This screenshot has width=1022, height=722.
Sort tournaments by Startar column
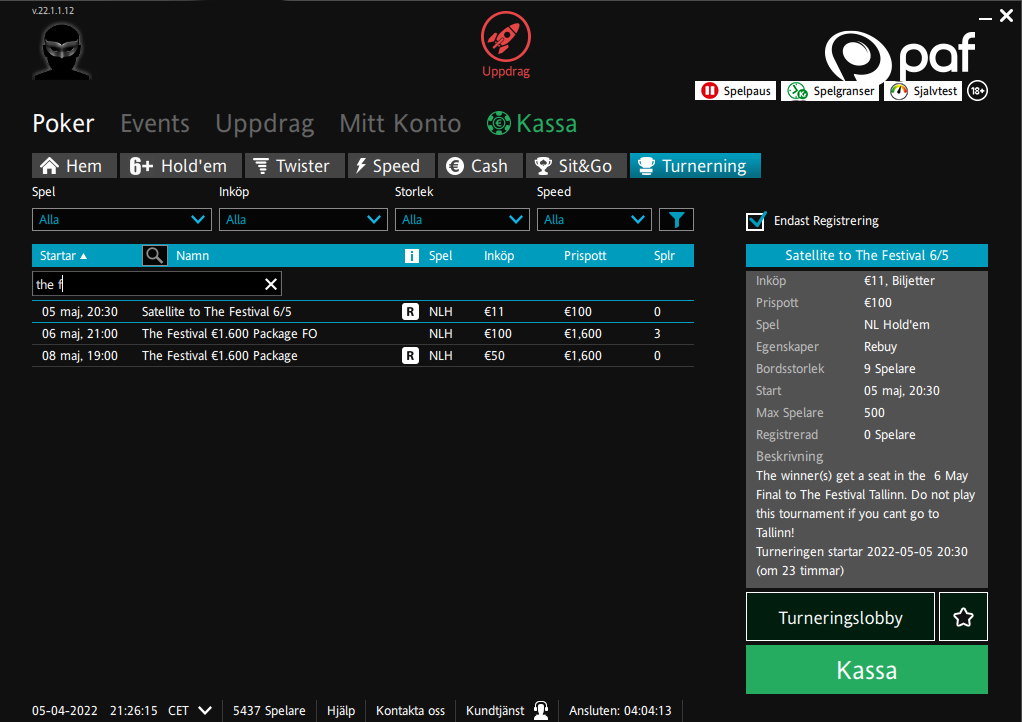click(63, 255)
